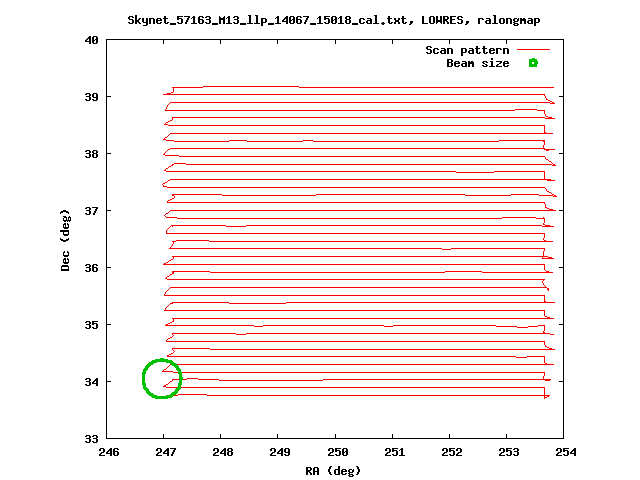
Task: Click the 'Dec (deg)' y-axis label
Action: 65,240
